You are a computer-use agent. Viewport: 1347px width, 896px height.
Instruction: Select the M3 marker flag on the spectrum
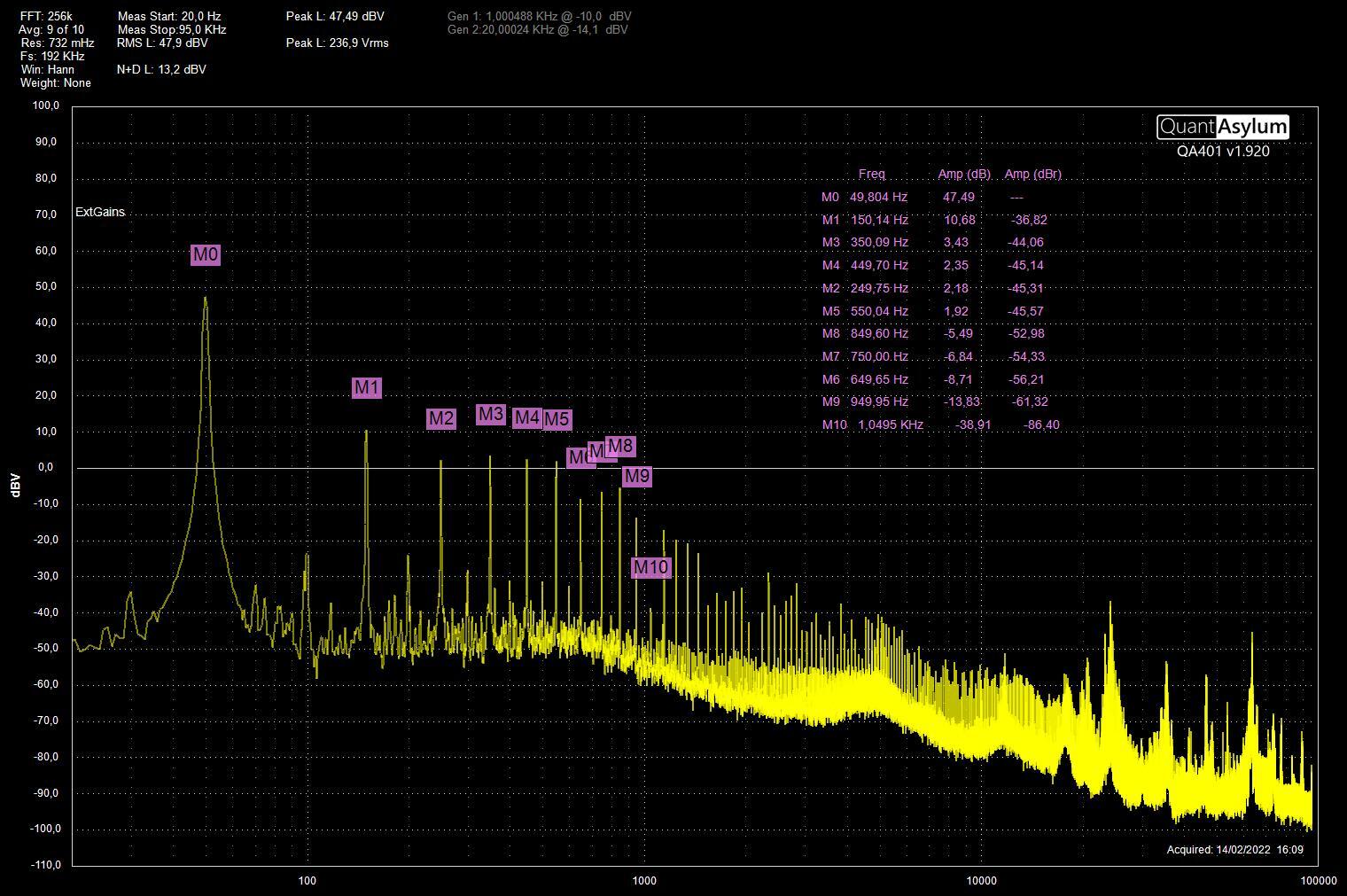(490, 414)
